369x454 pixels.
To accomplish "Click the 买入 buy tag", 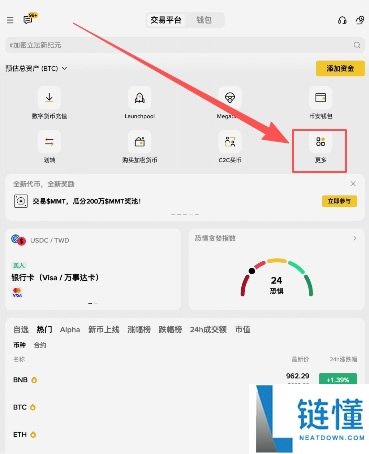I will coord(19,265).
